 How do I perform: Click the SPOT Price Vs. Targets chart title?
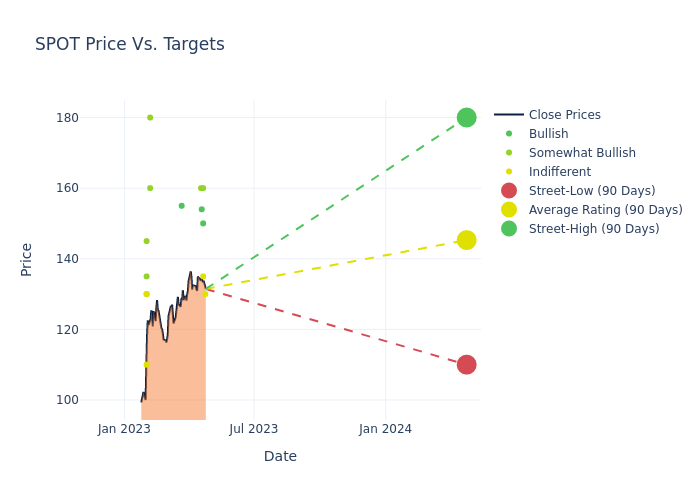pyautogui.click(x=130, y=45)
